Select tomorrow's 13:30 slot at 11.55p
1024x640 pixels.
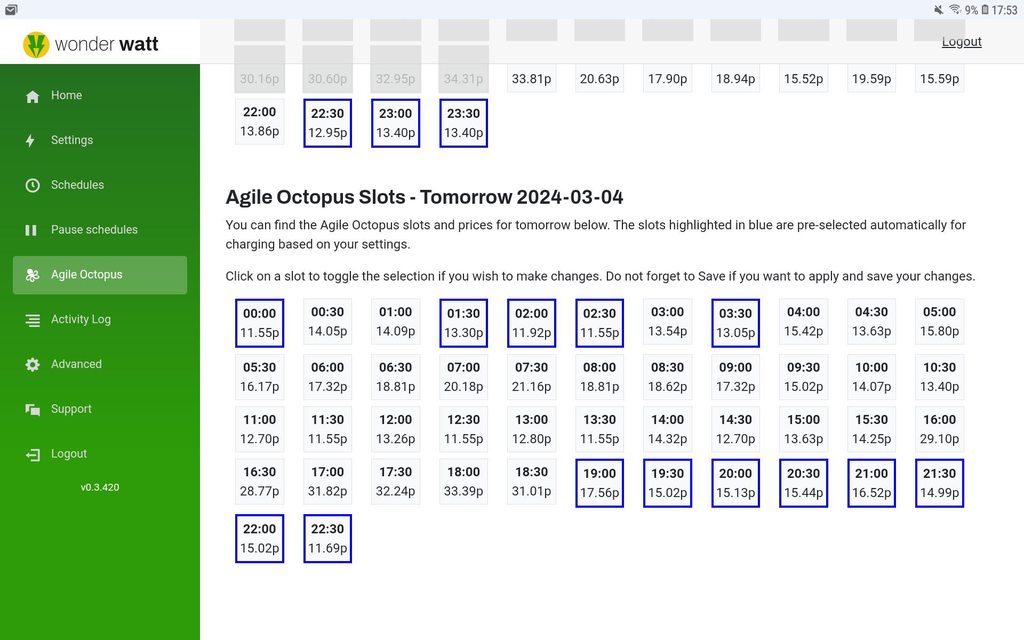[599, 429]
